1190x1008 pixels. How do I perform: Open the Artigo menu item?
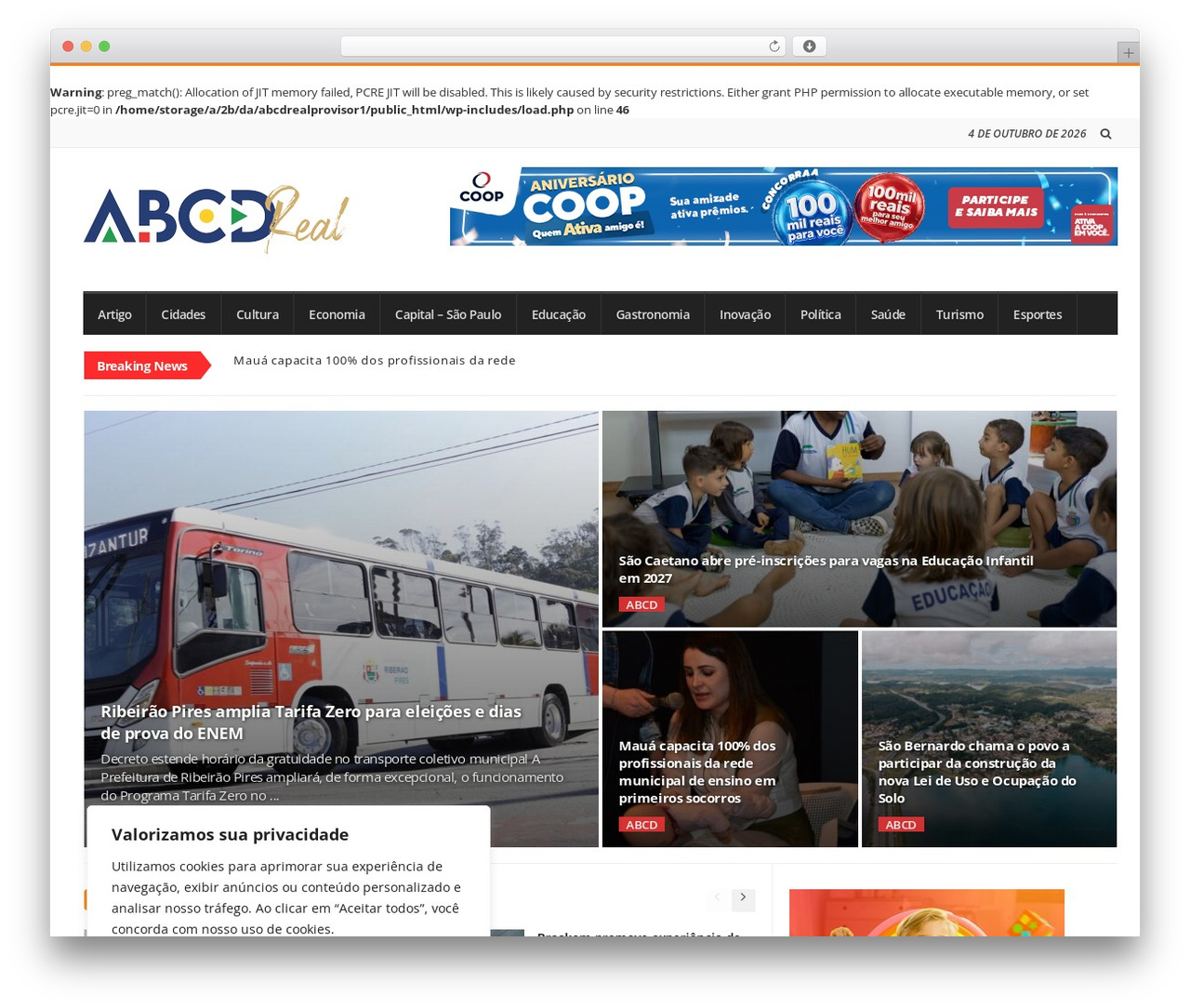[x=114, y=314]
